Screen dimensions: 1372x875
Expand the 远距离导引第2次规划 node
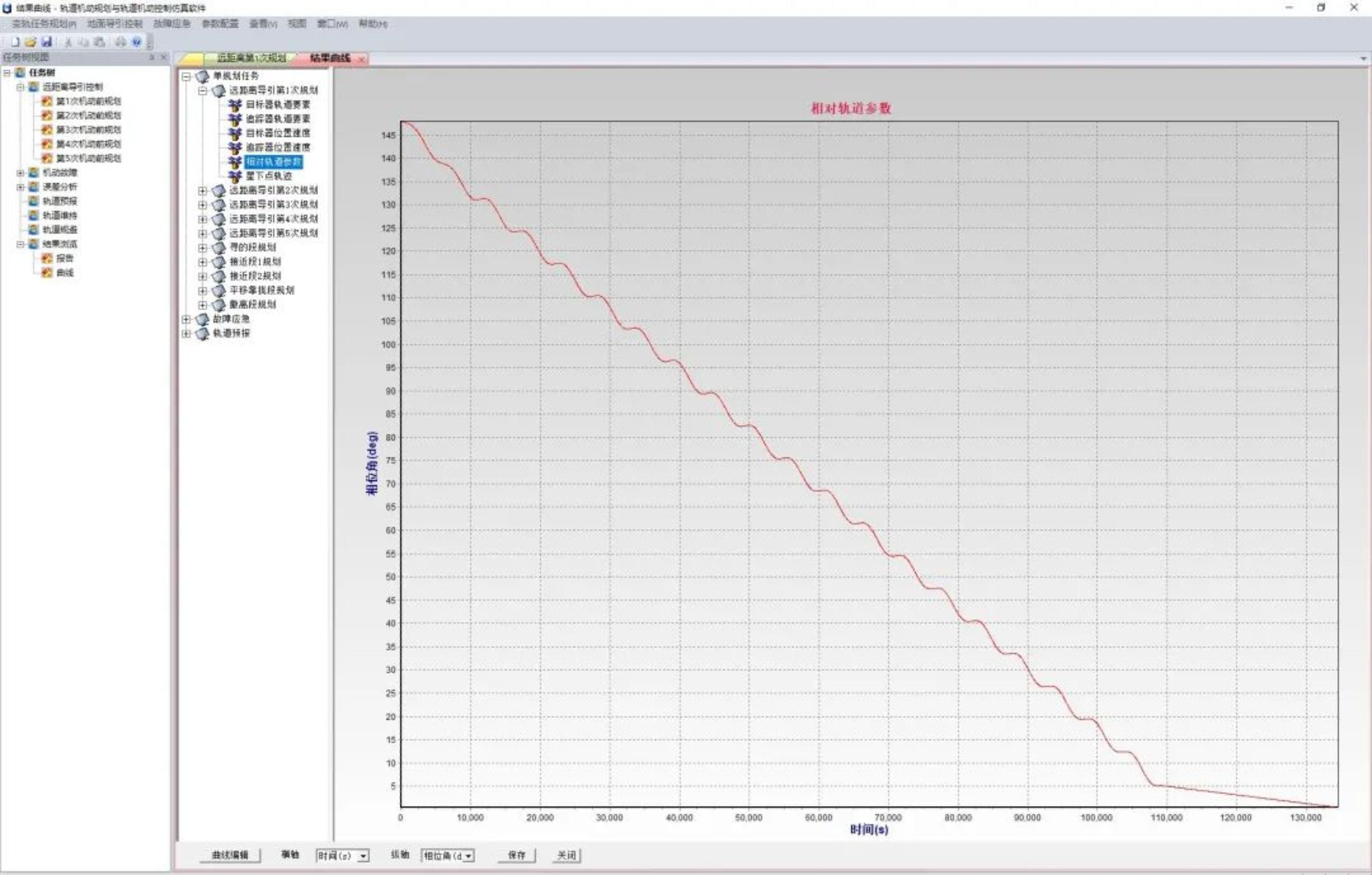click(202, 191)
